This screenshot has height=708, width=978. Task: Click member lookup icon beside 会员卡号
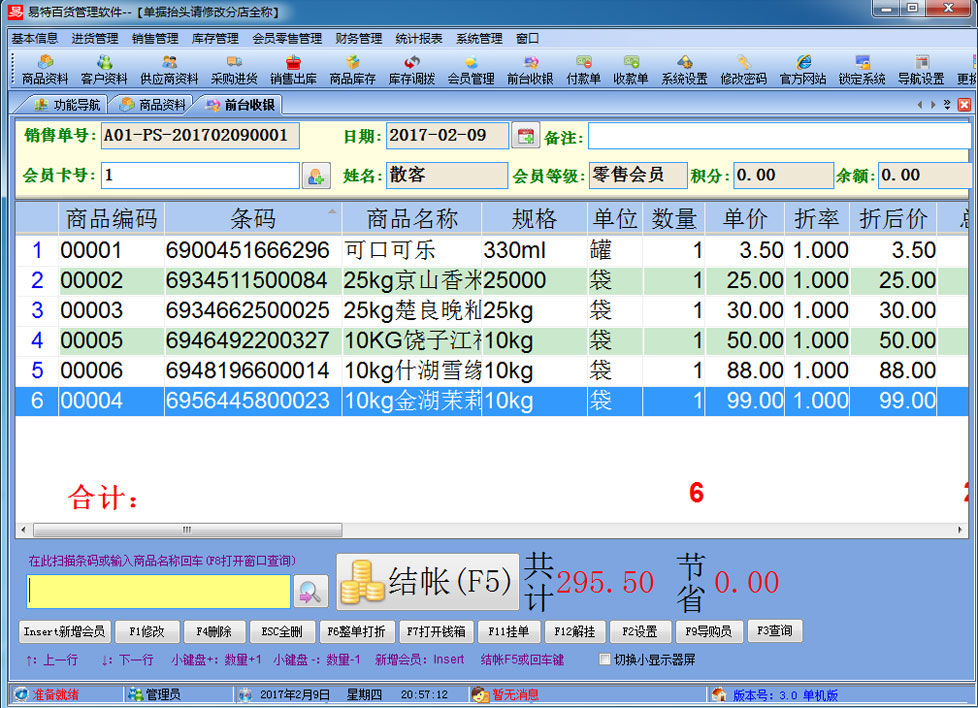coord(315,176)
